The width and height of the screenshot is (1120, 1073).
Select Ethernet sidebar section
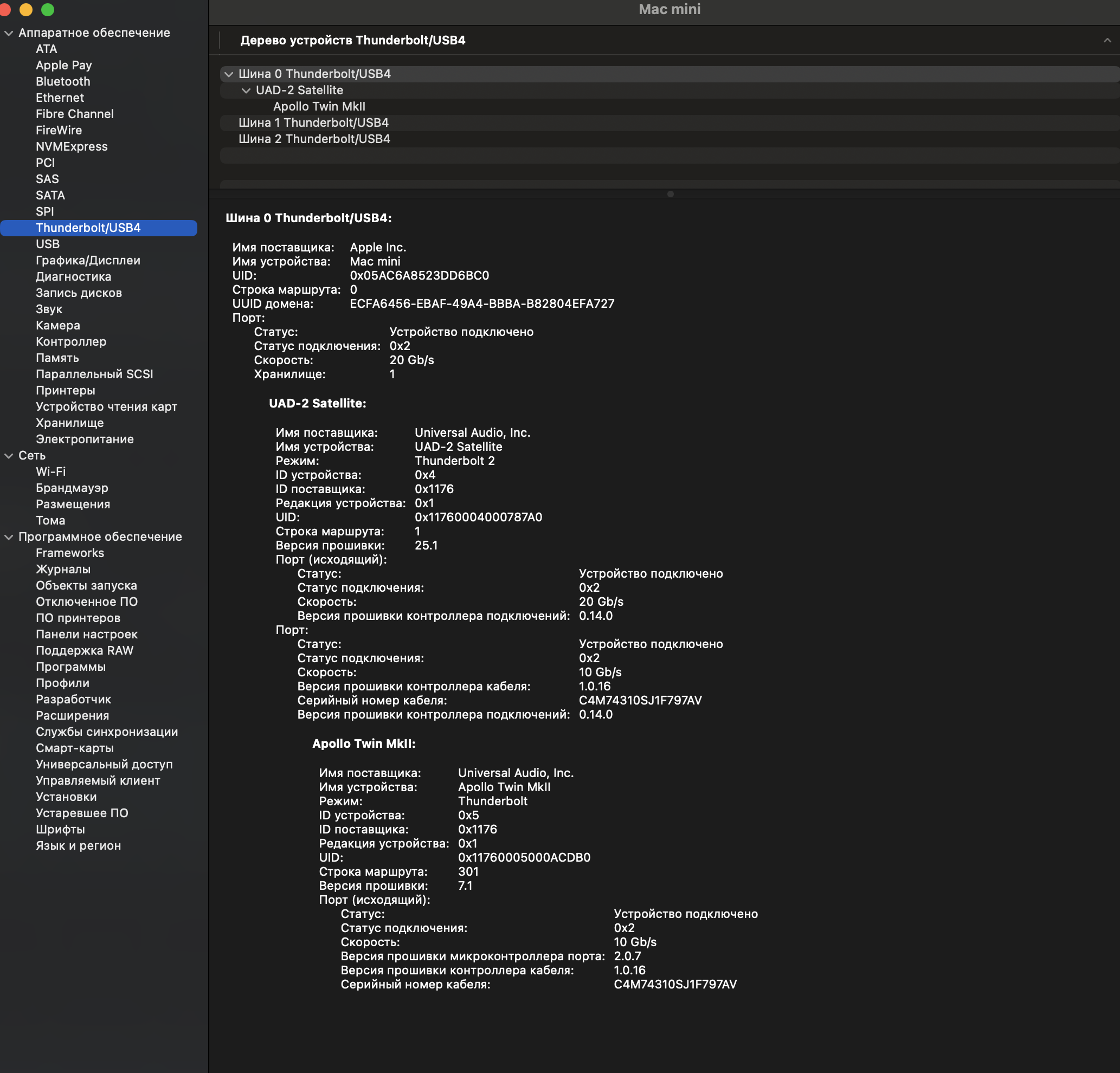point(59,97)
